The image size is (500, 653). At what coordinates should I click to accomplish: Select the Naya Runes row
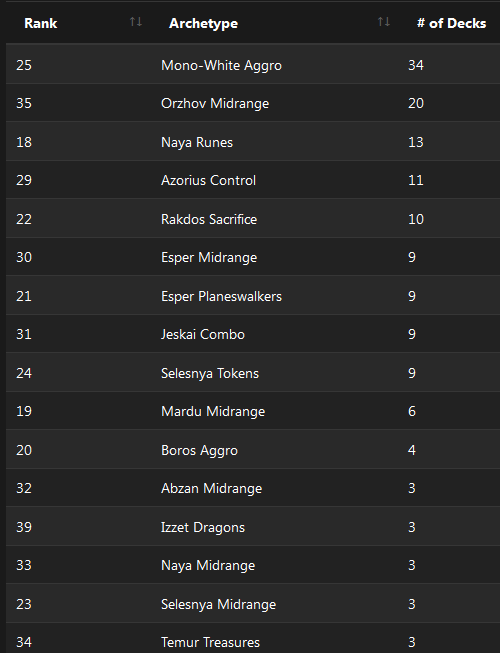(x=253, y=142)
